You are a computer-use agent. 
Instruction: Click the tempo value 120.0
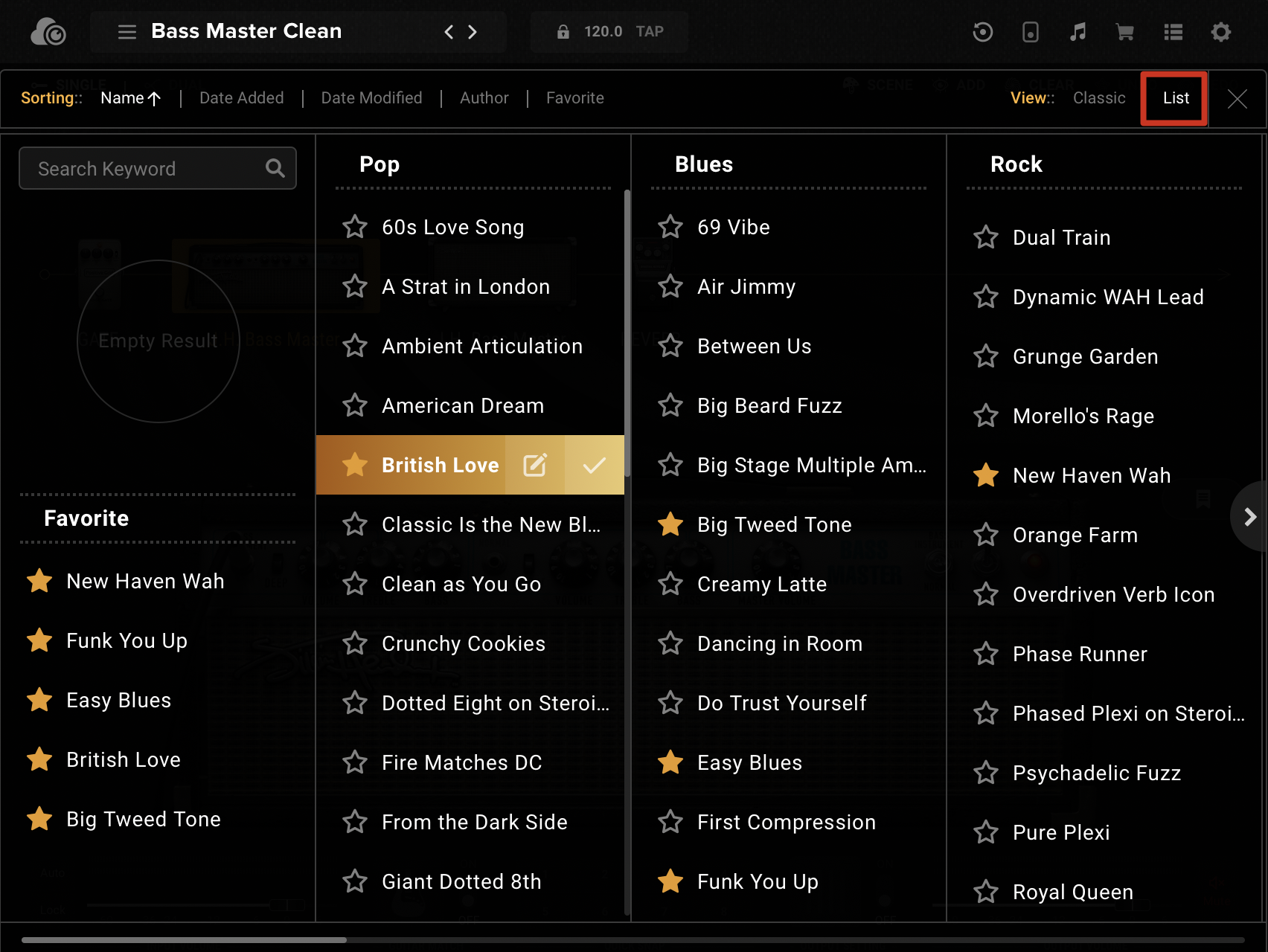coord(603,32)
